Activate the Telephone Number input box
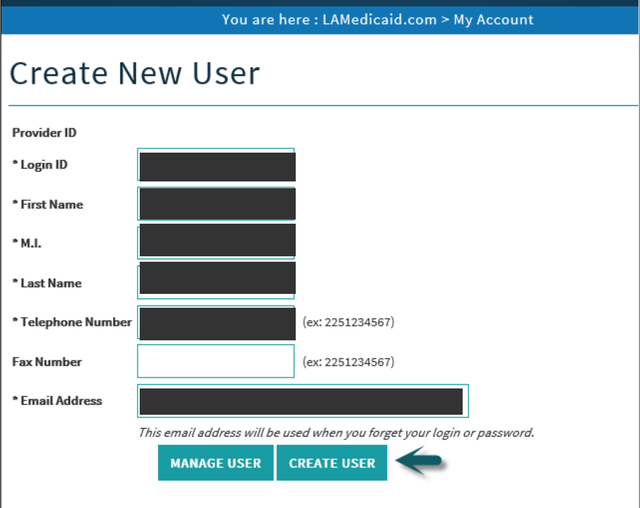This screenshot has height=508, width=640. pos(216,322)
